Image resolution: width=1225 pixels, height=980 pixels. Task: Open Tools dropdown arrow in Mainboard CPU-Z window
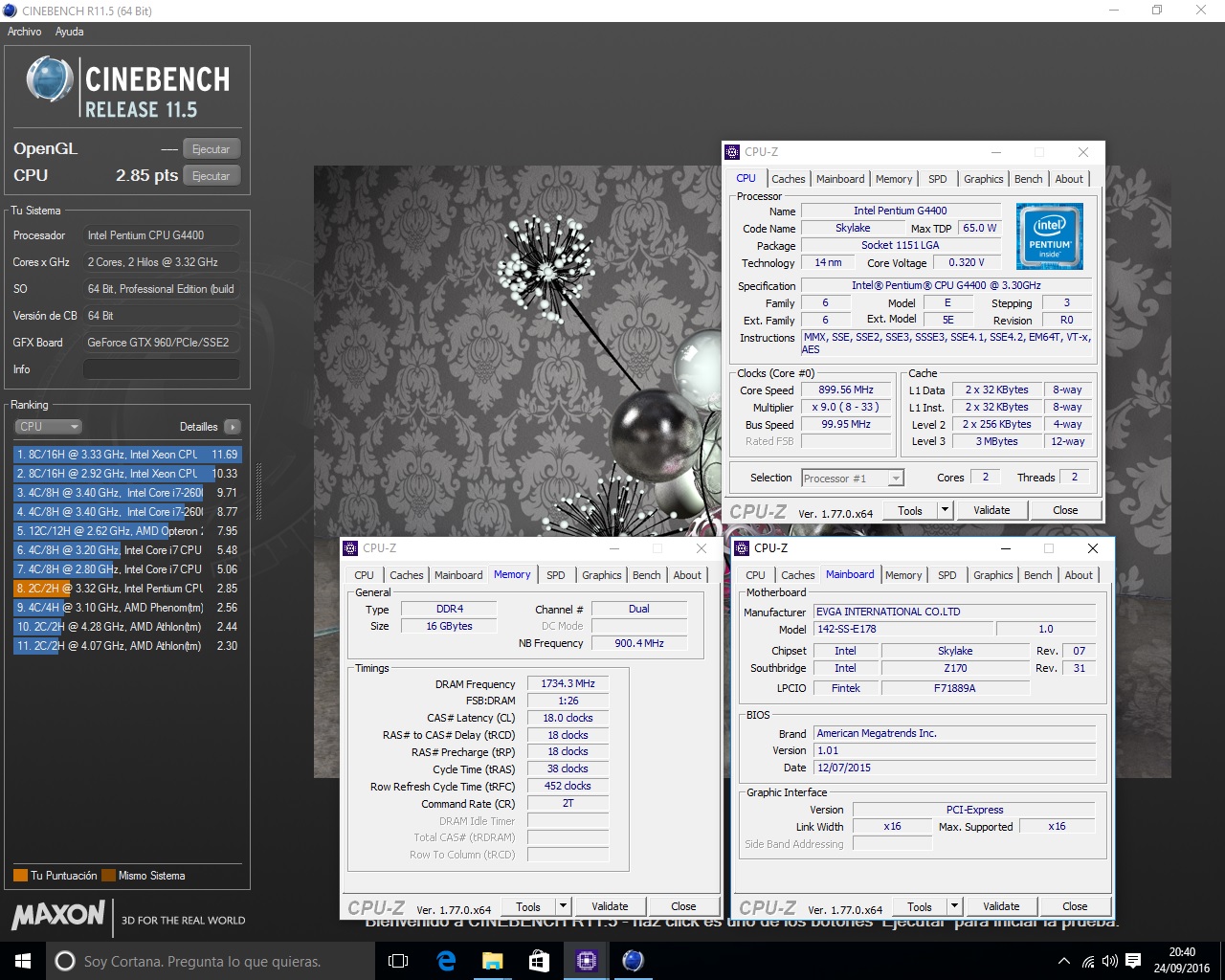click(954, 906)
